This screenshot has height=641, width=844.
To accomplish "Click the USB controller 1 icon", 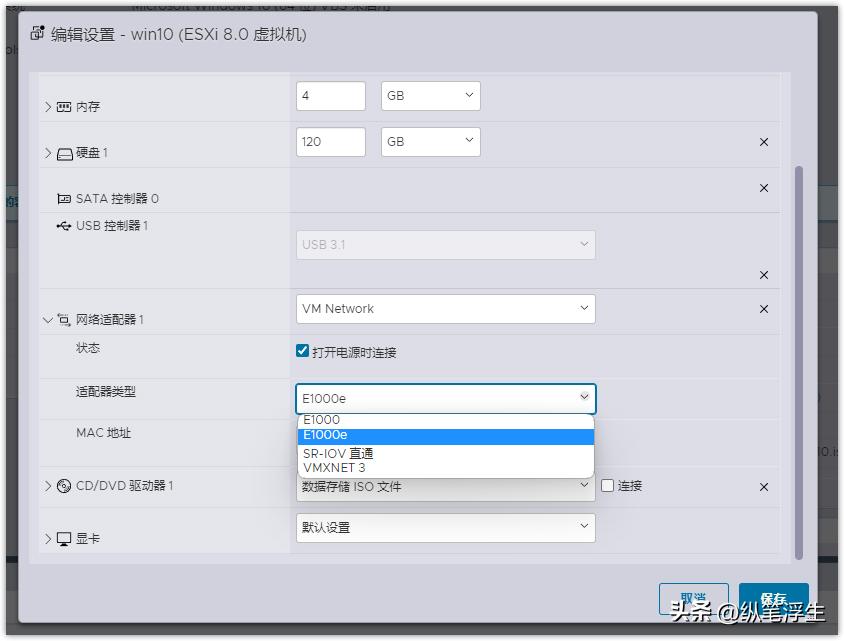I will pos(64,226).
